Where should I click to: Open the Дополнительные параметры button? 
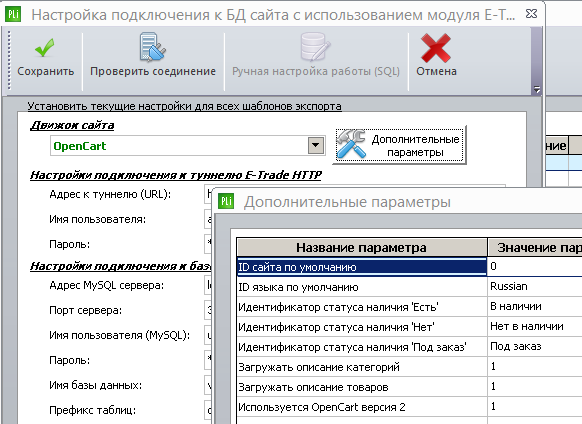click(x=400, y=145)
